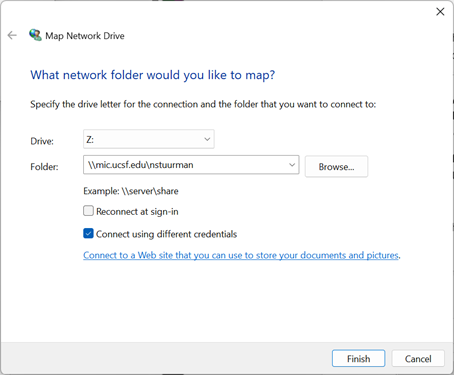
Task: Close the Map Network Drive dialog
Action: (x=440, y=12)
